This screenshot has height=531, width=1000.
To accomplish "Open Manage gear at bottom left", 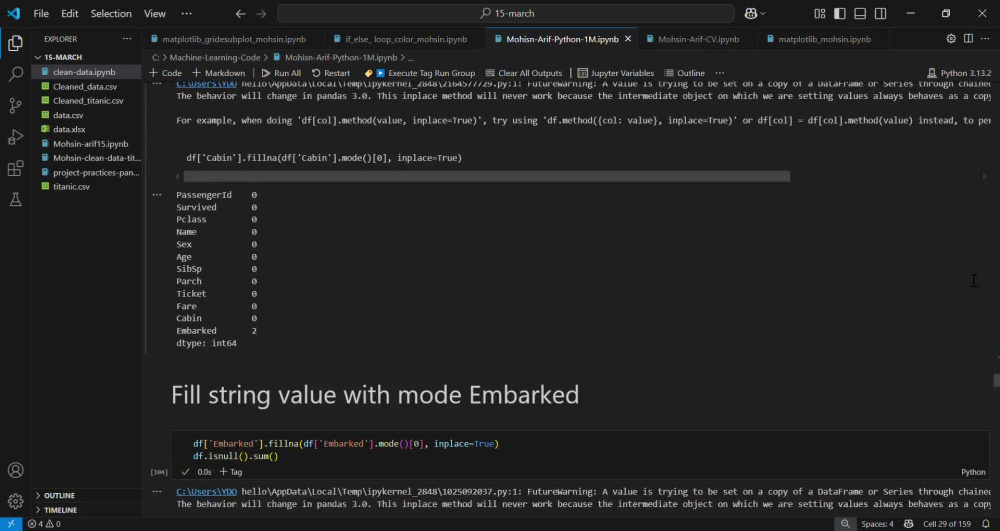I will 15,501.
